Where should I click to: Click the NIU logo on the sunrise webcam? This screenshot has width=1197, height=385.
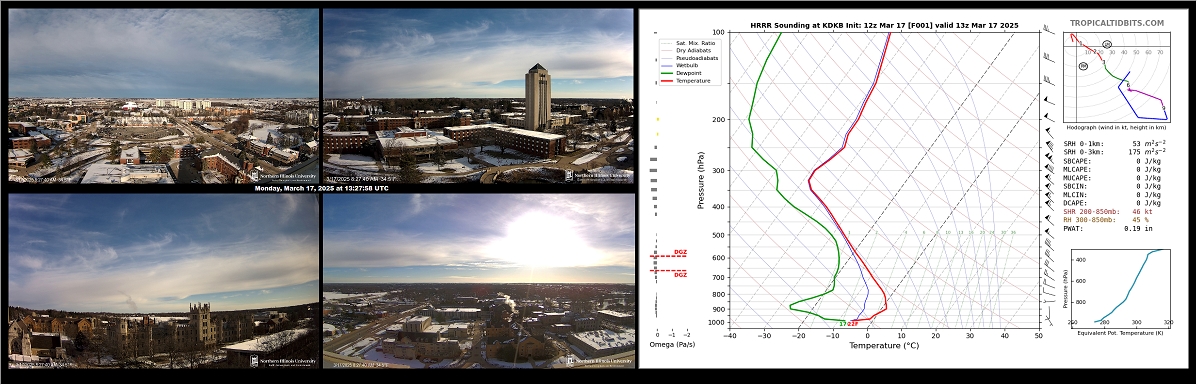tap(599, 362)
